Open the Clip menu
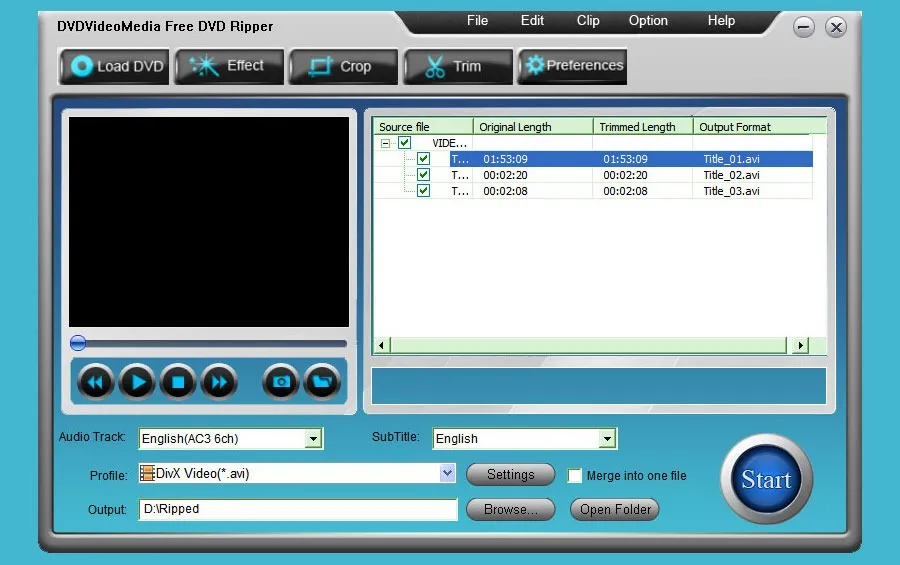 (588, 21)
